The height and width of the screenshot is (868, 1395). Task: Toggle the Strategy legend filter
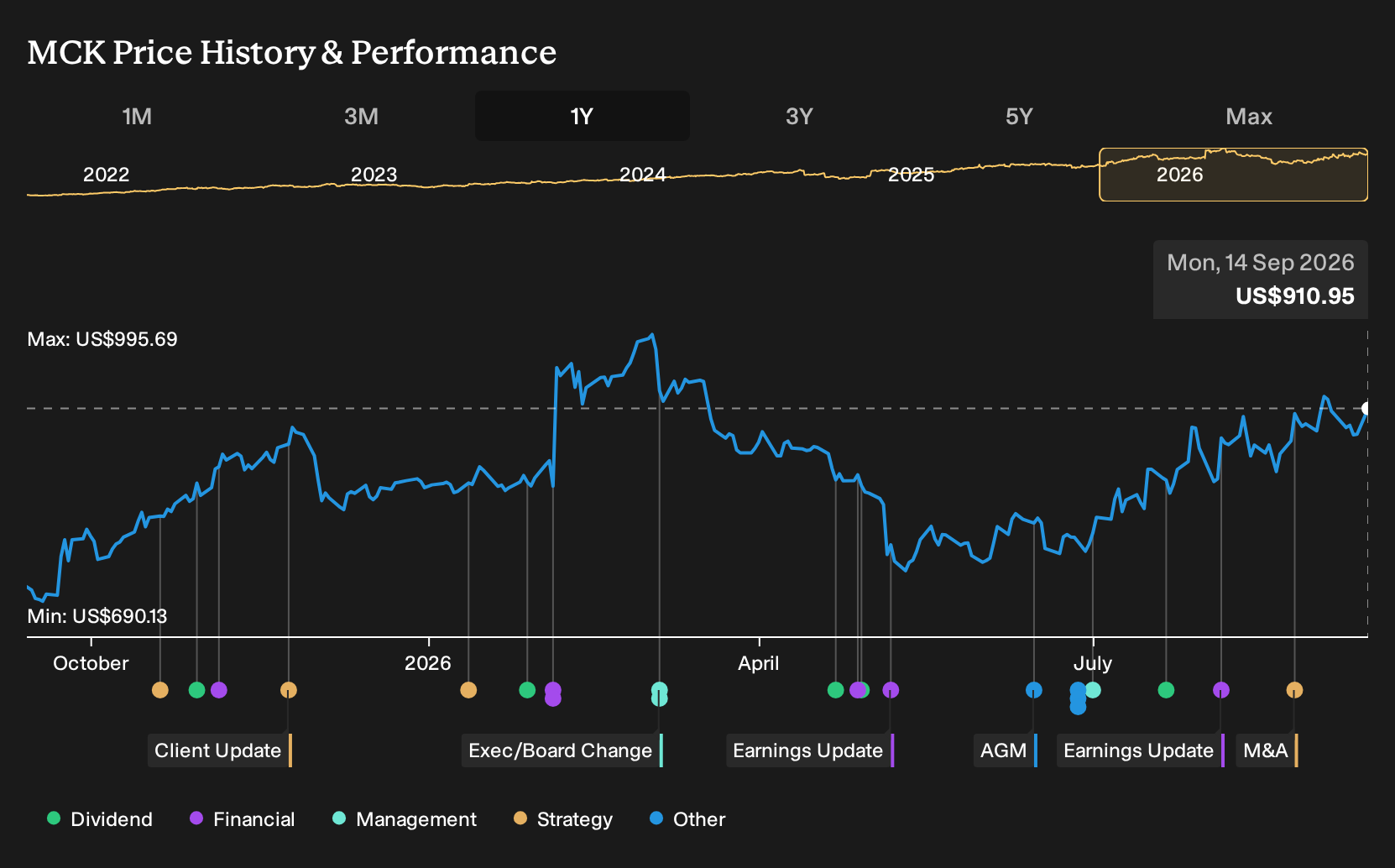[563, 819]
